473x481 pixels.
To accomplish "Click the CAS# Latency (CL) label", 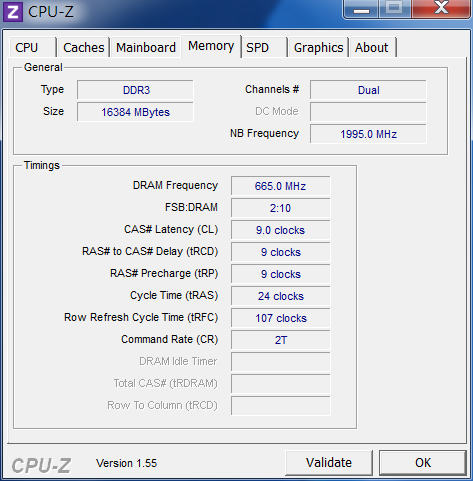I will click(171, 229).
